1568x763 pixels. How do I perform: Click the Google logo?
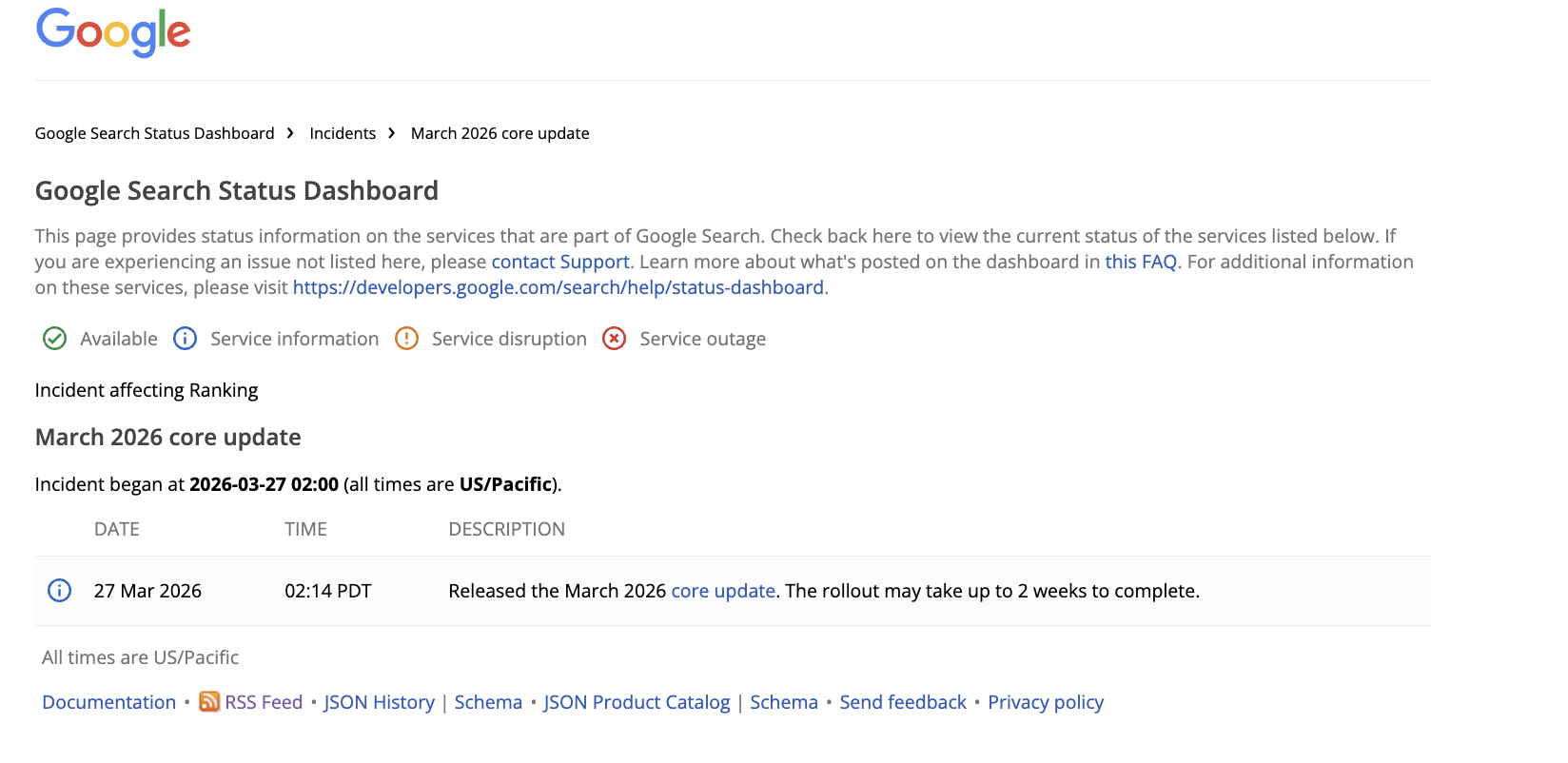click(113, 32)
